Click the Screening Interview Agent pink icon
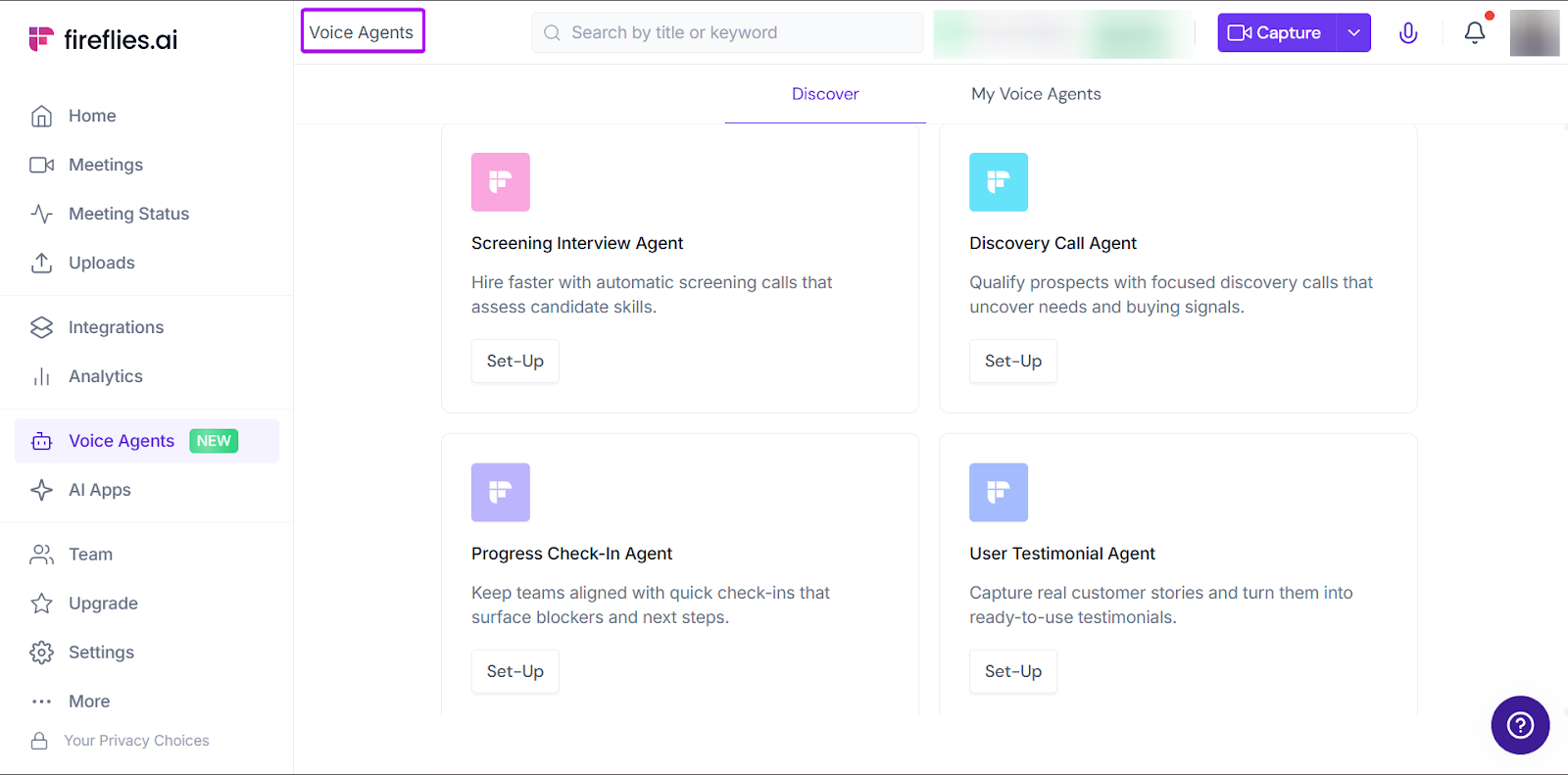1568x775 pixels. pos(501,182)
